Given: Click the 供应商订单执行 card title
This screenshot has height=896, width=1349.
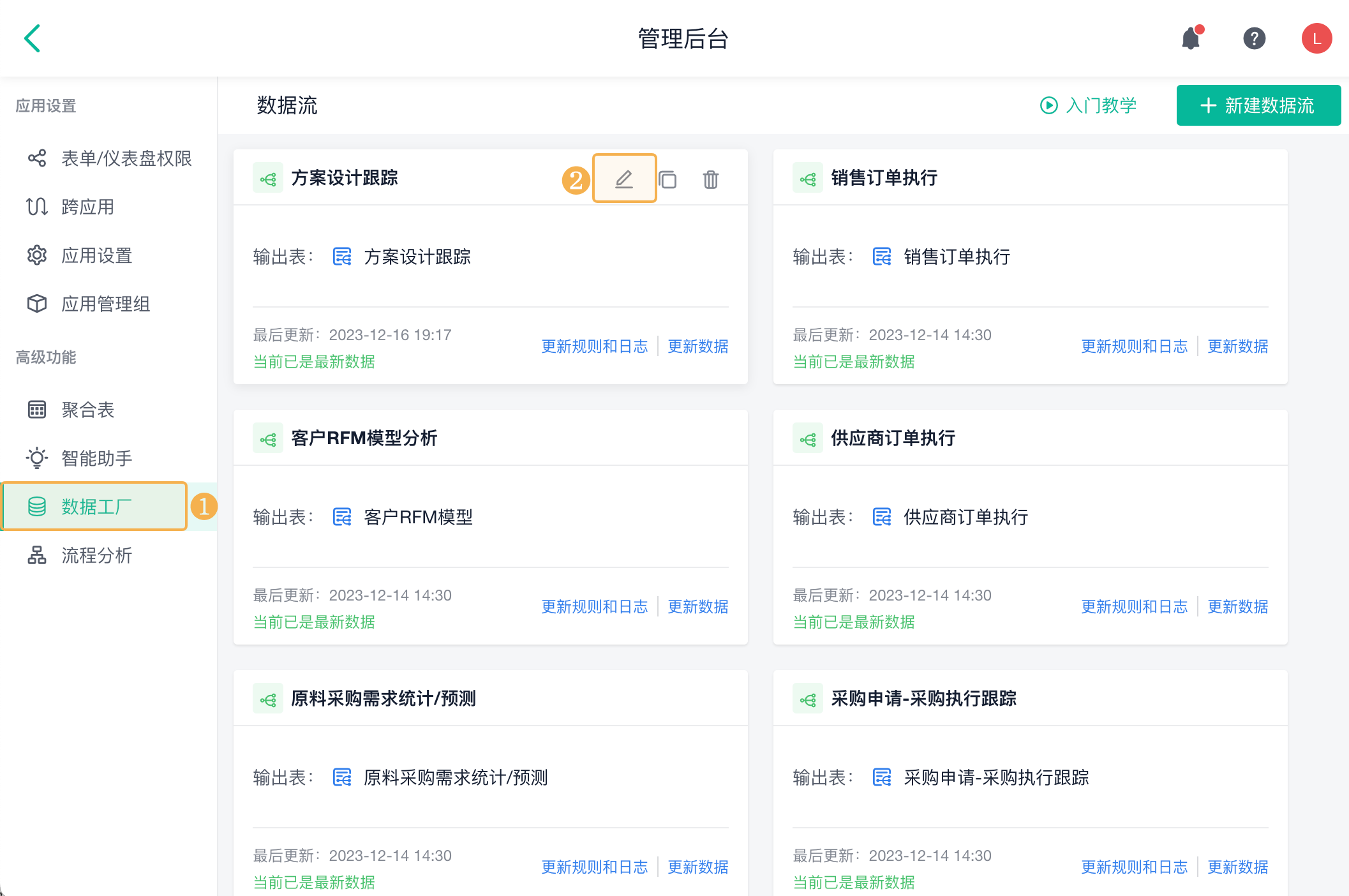Looking at the screenshot, I should coord(893,438).
